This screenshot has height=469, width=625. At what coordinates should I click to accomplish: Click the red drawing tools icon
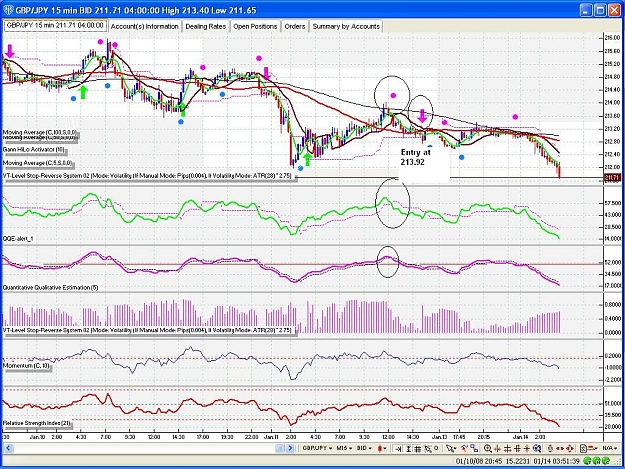click(464, 448)
